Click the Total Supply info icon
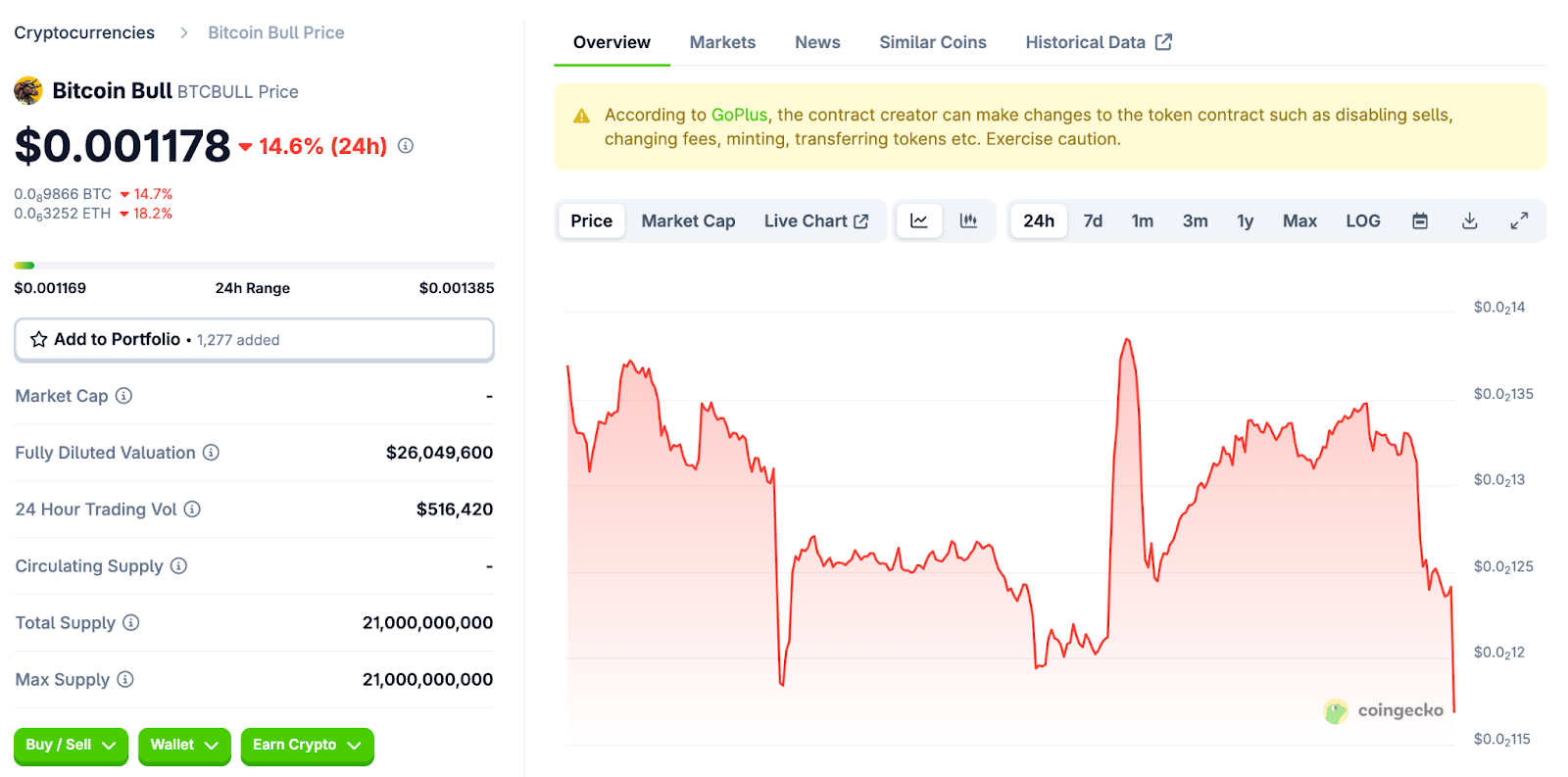Image resolution: width=1568 pixels, height=777 pixels. (130, 623)
